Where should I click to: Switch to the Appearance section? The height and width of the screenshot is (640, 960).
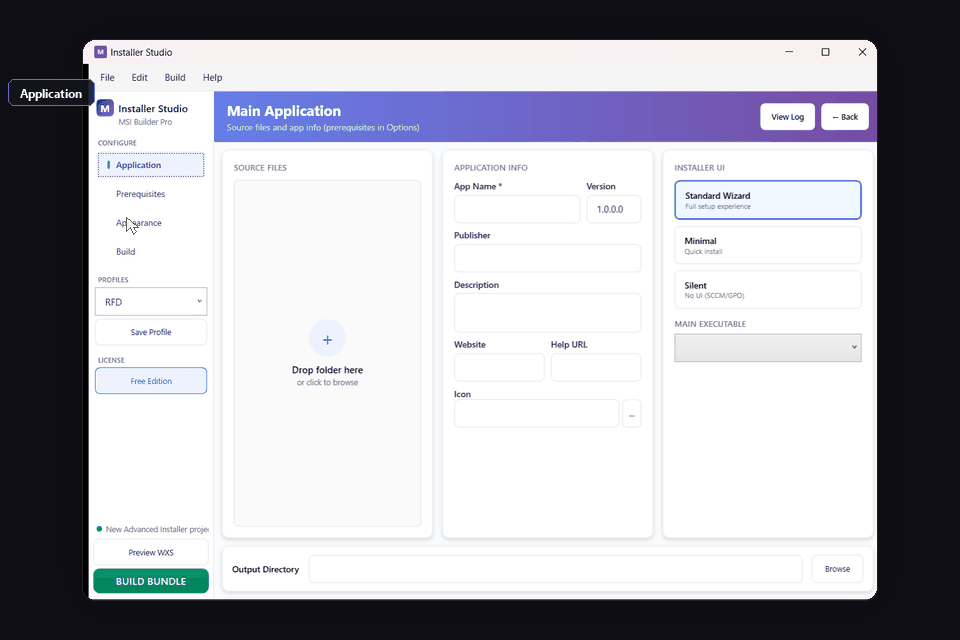(x=138, y=223)
